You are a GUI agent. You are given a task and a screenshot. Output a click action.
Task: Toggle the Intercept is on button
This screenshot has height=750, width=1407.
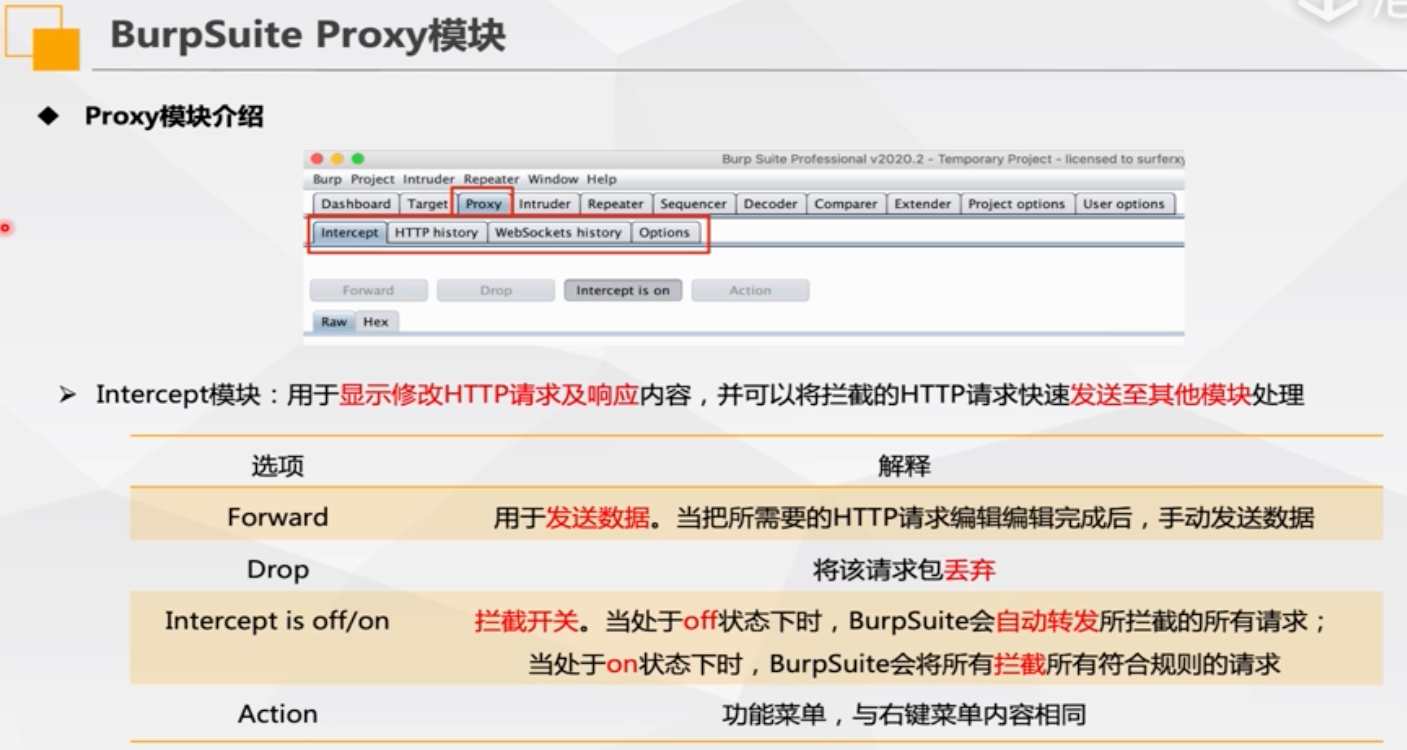623,291
